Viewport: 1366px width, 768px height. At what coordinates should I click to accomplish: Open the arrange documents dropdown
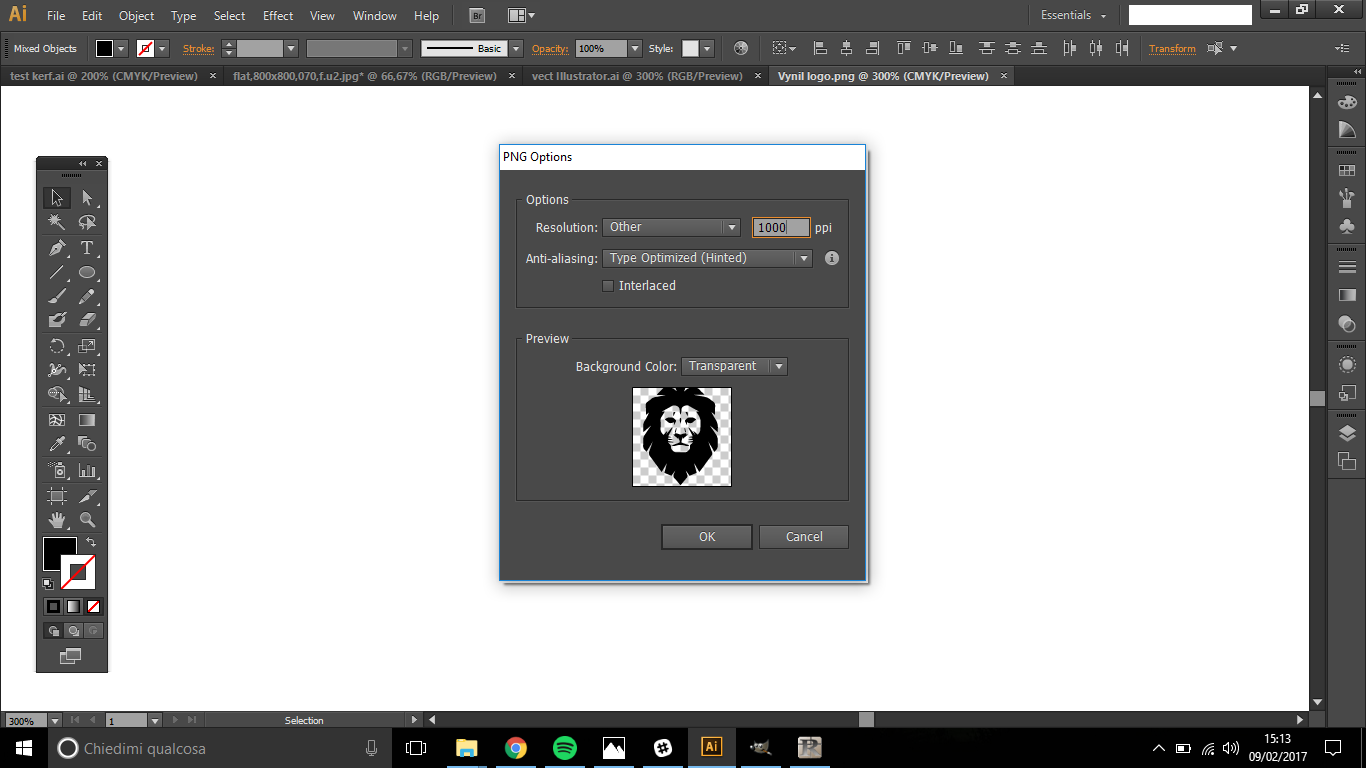[521, 15]
